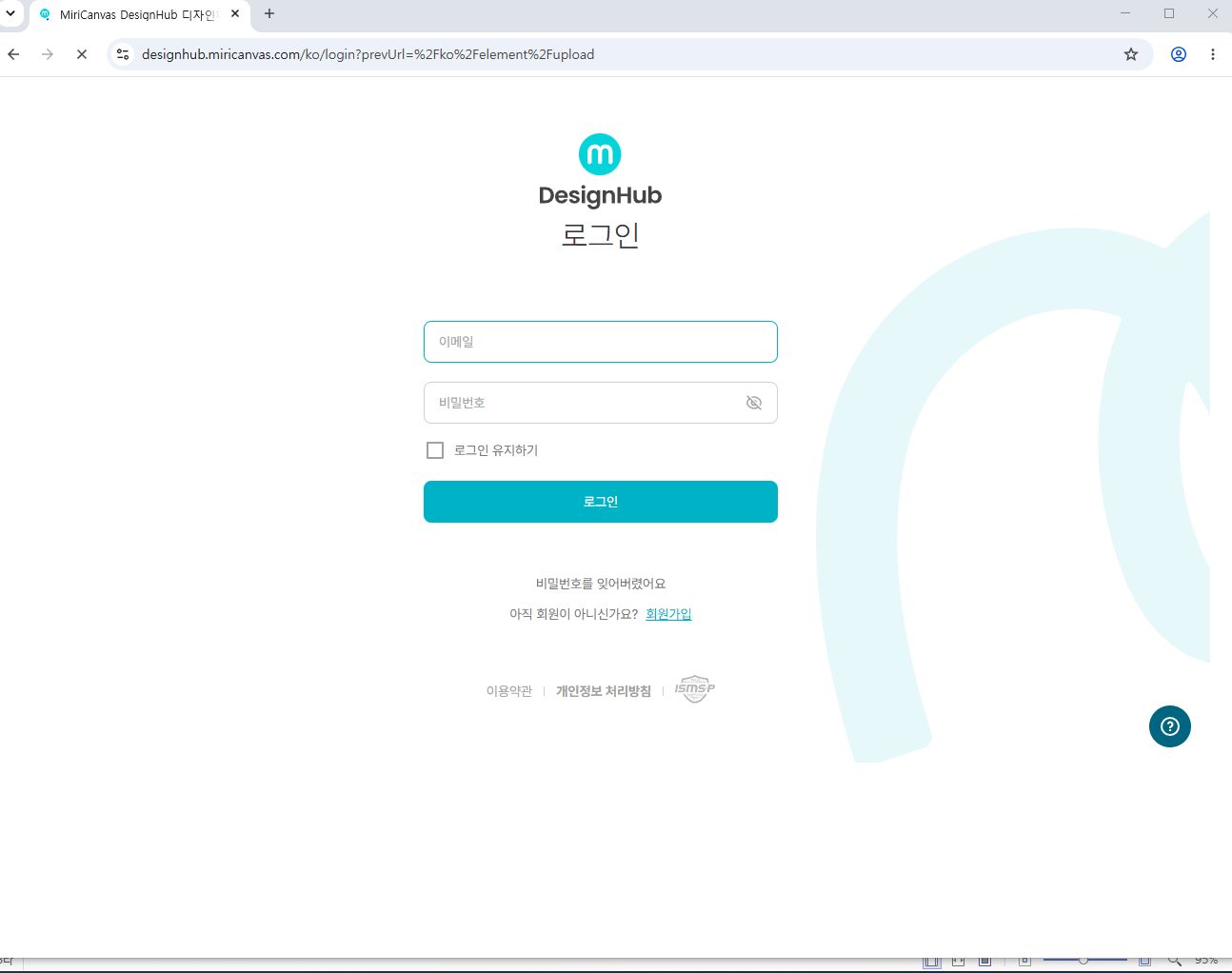Open Chrome three-dot menu
This screenshot has height=973, width=1232.
[1213, 54]
